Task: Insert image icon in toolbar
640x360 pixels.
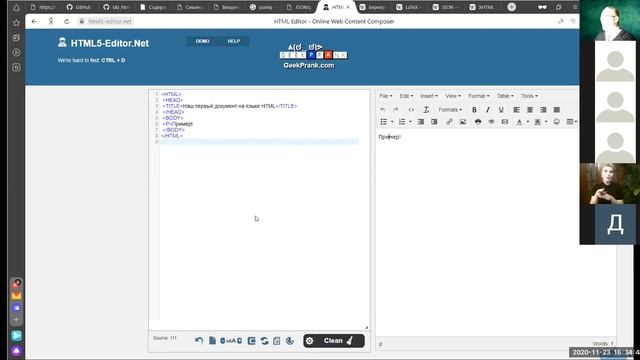Action: (x=463, y=122)
